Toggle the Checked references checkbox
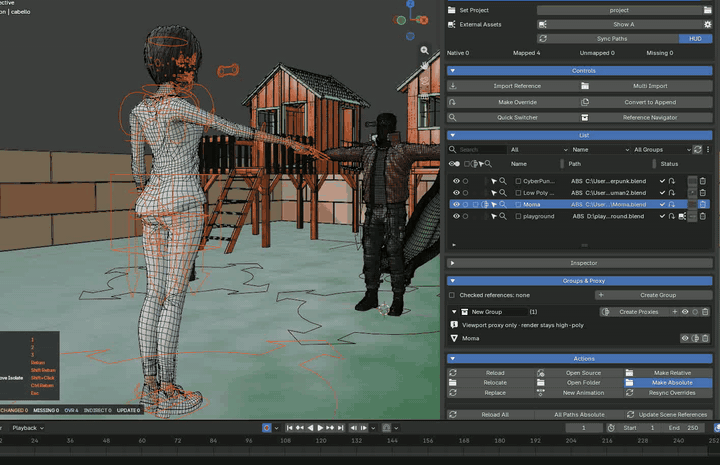 pyautogui.click(x=452, y=295)
